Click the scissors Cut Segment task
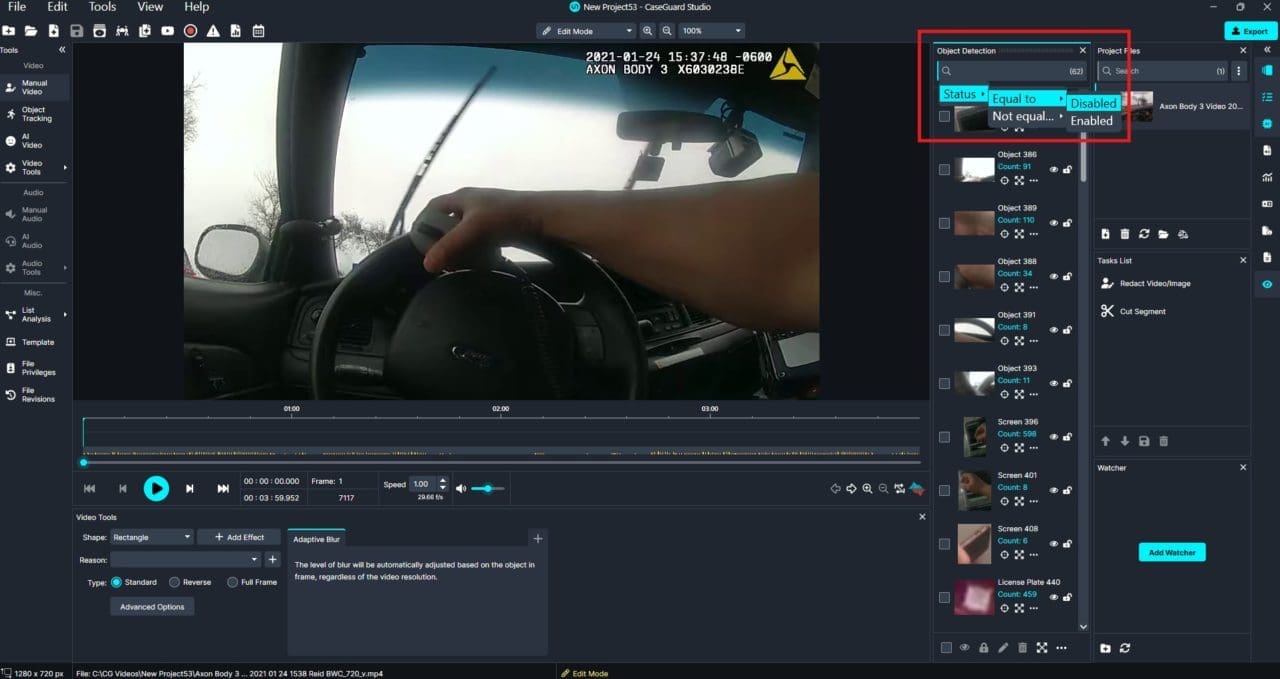1280x679 pixels. pos(1142,312)
